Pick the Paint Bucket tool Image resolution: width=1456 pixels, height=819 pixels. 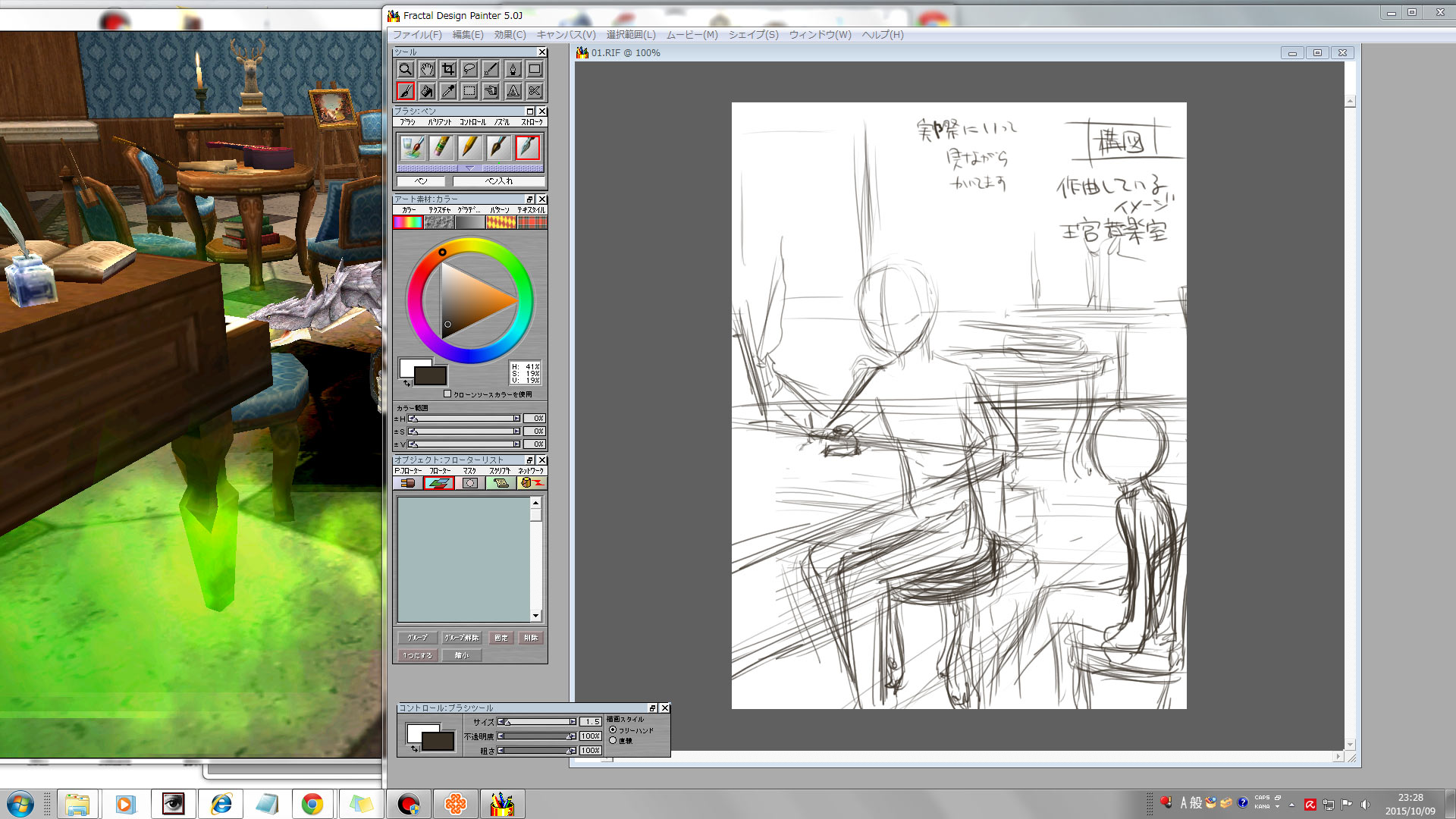pyautogui.click(x=427, y=92)
